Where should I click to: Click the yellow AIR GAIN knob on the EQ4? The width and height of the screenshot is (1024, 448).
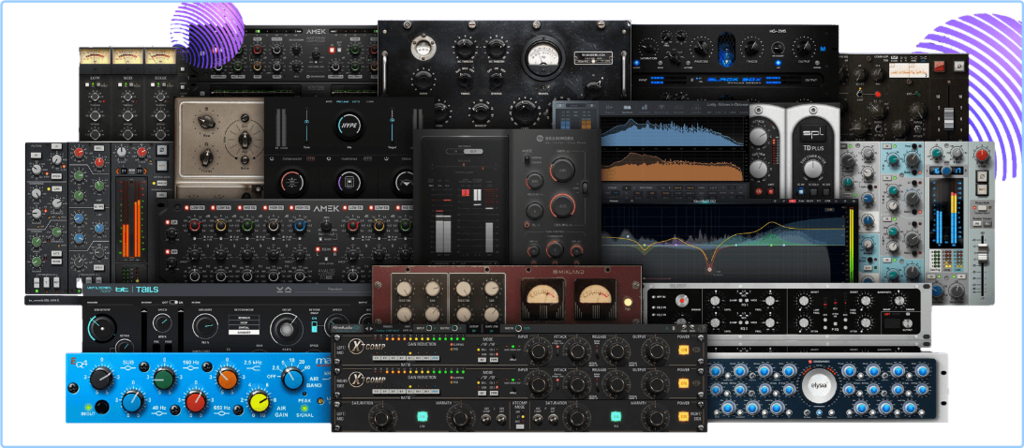(259, 402)
